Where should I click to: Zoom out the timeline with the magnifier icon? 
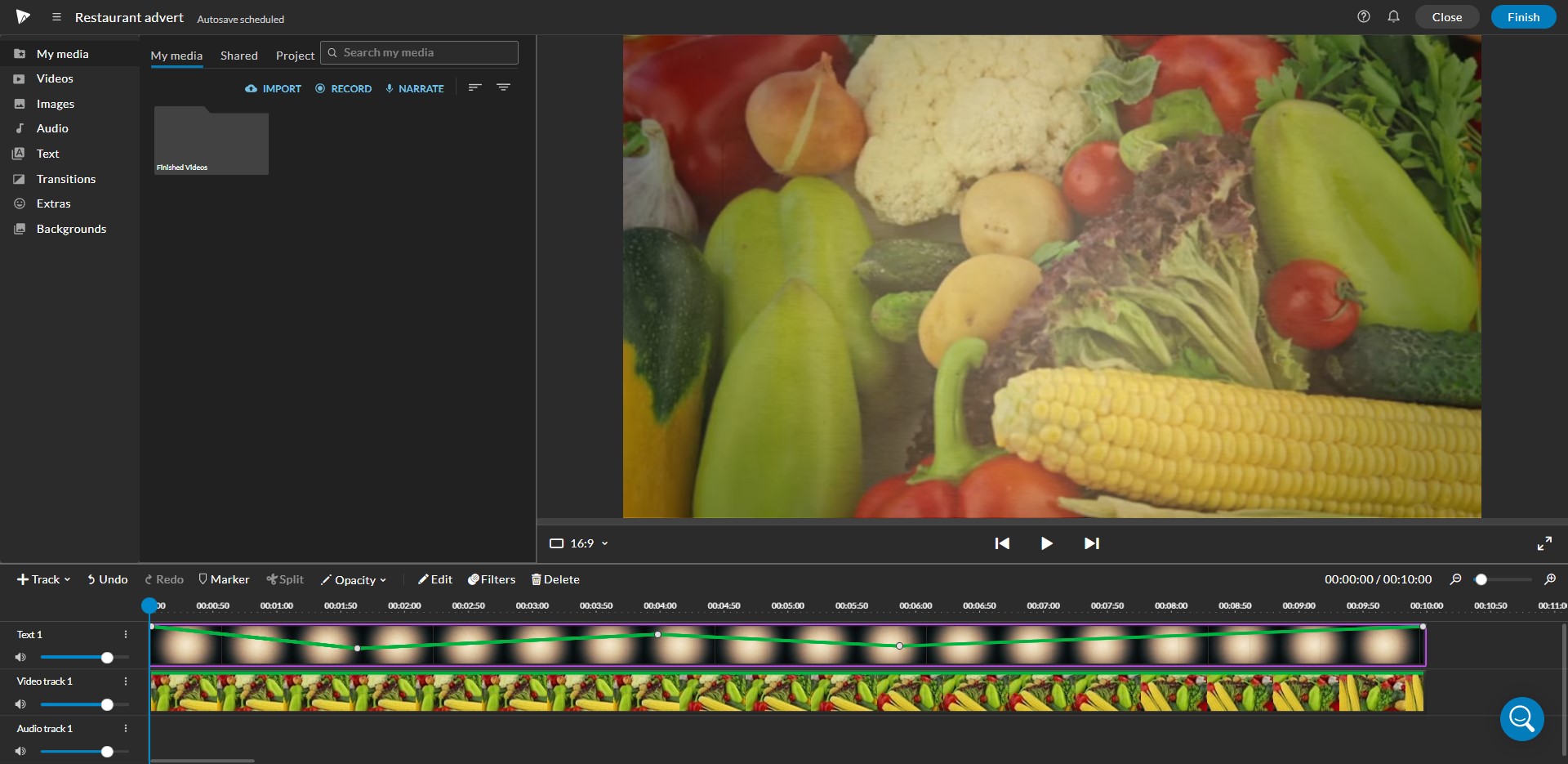(x=1456, y=579)
